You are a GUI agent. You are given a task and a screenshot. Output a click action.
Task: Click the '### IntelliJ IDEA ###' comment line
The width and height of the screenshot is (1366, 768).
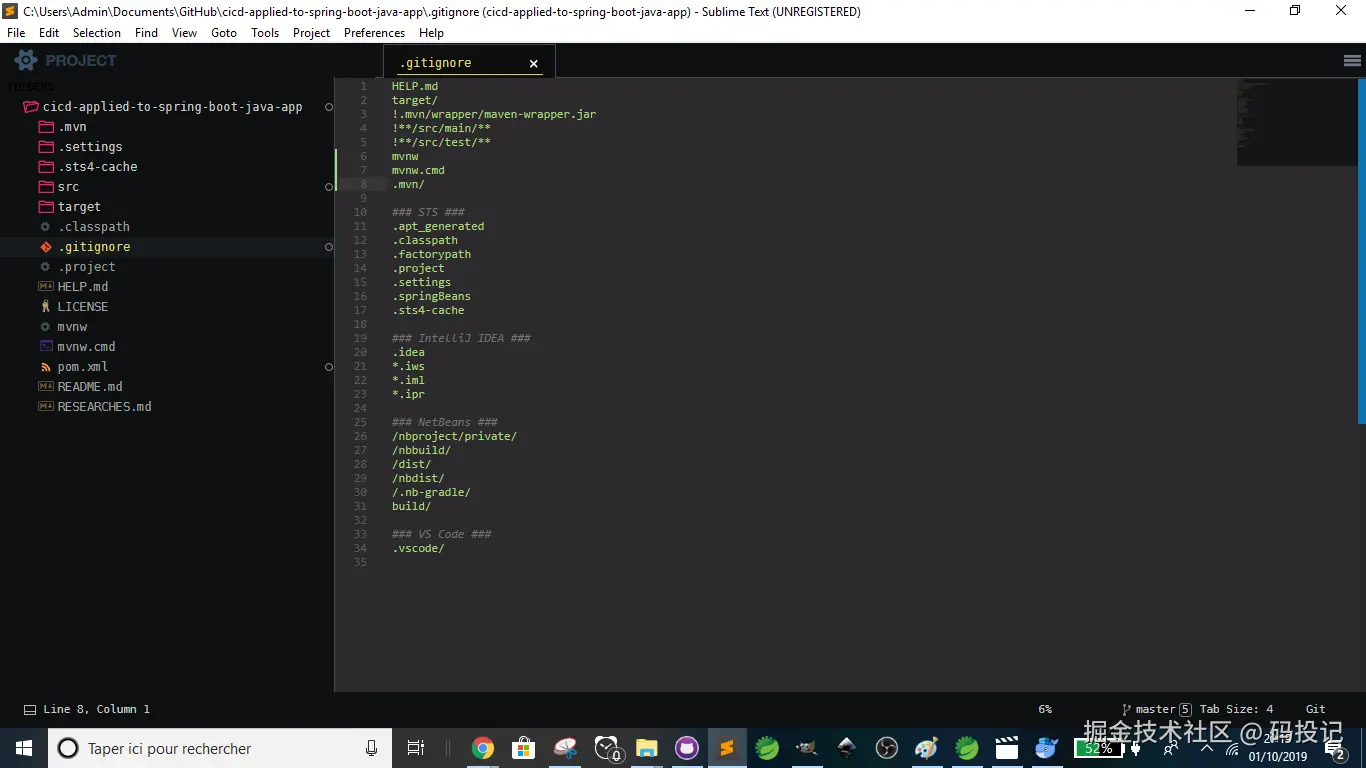pos(461,338)
